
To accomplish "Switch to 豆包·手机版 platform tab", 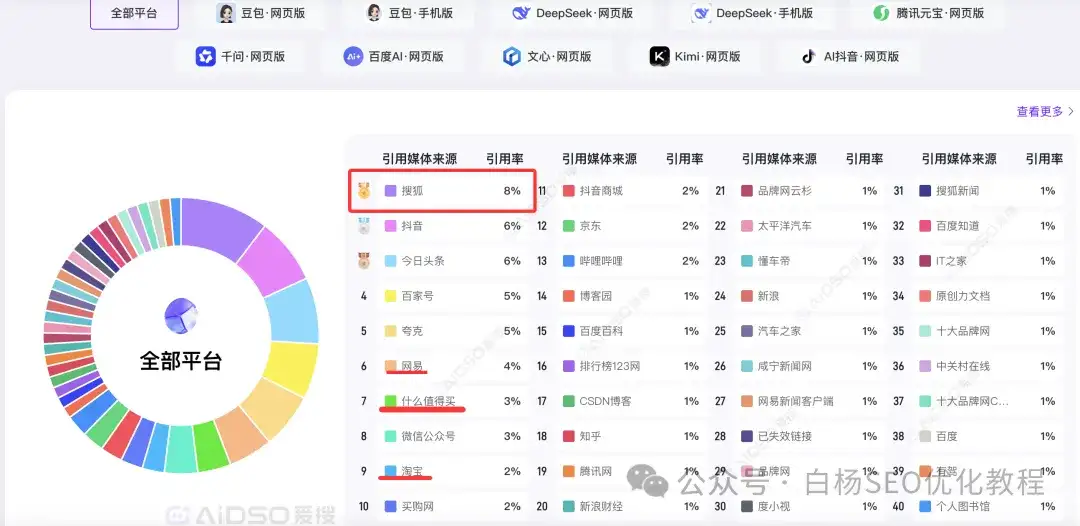I will 409,13.
